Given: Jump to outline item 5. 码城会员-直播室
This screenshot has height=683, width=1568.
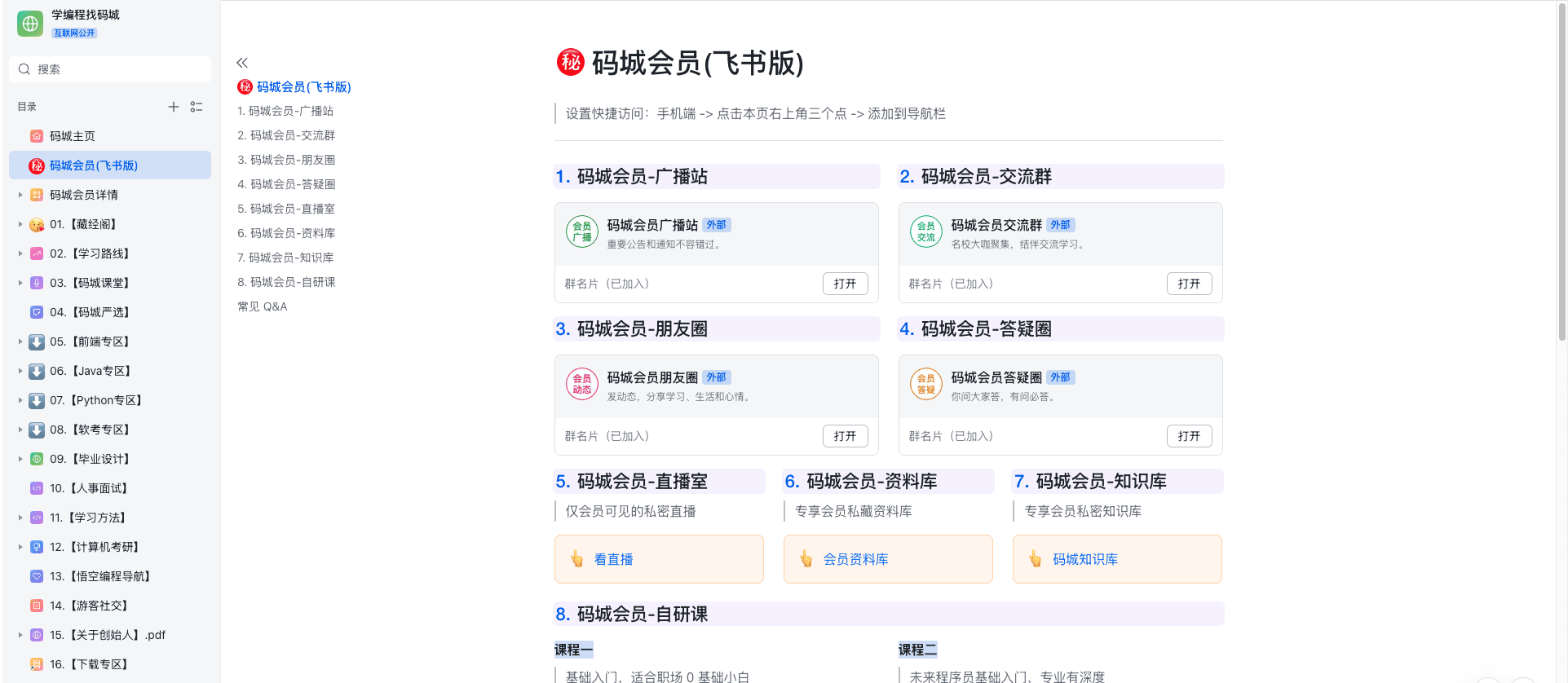Looking at the screenshot, I should pos(286,209).
